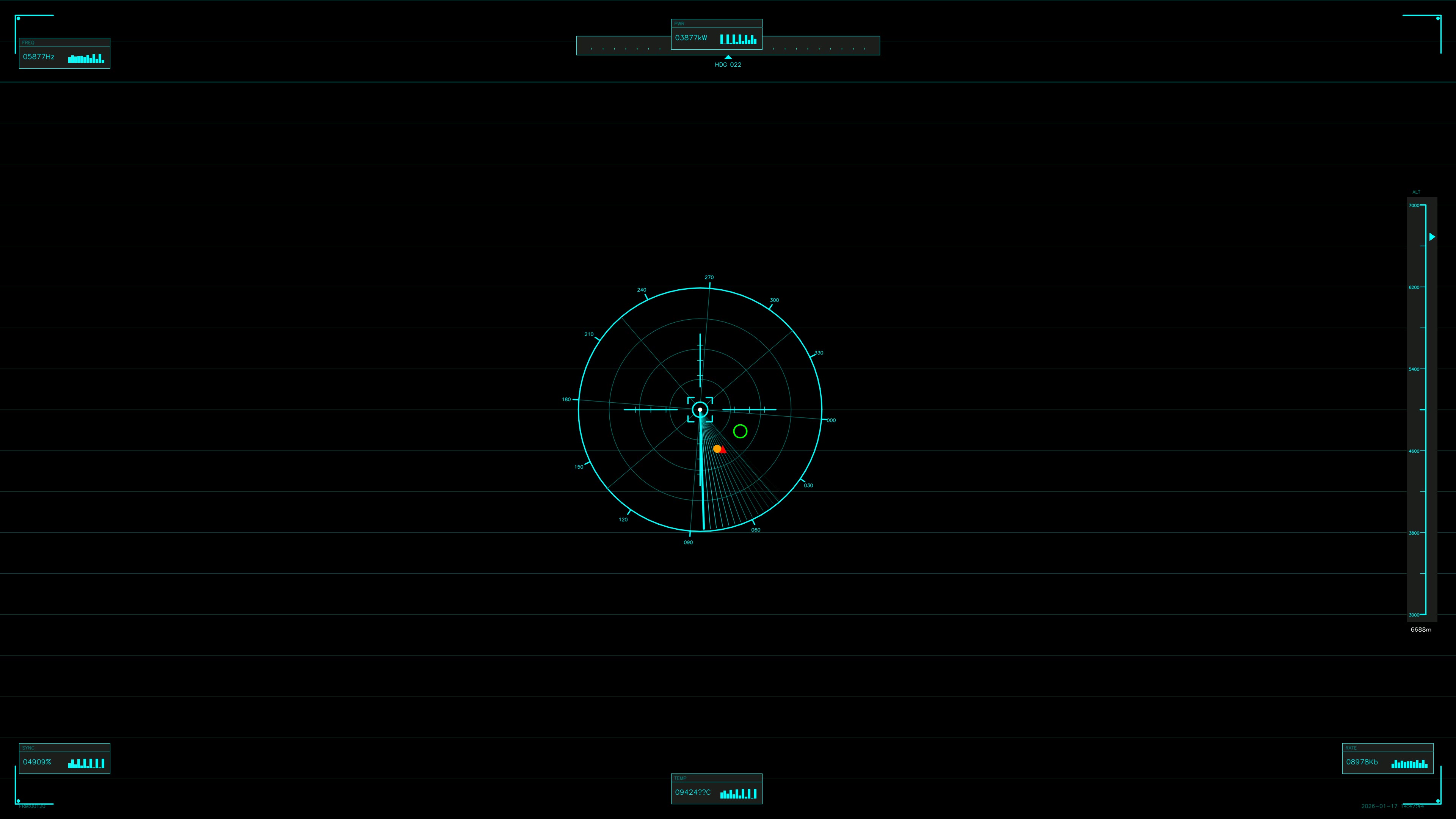
Task: Click the white center dot of the radar
Action: click(x=701, y=409)
